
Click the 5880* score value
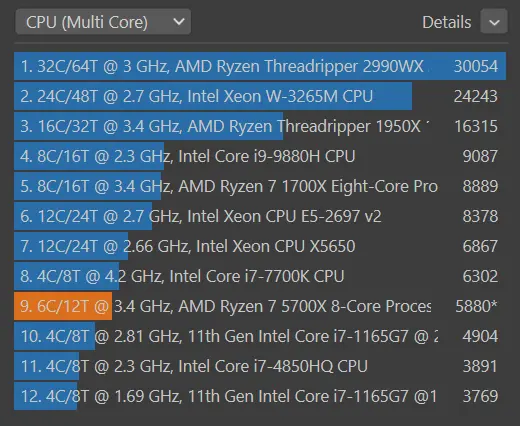pos(476,306)
